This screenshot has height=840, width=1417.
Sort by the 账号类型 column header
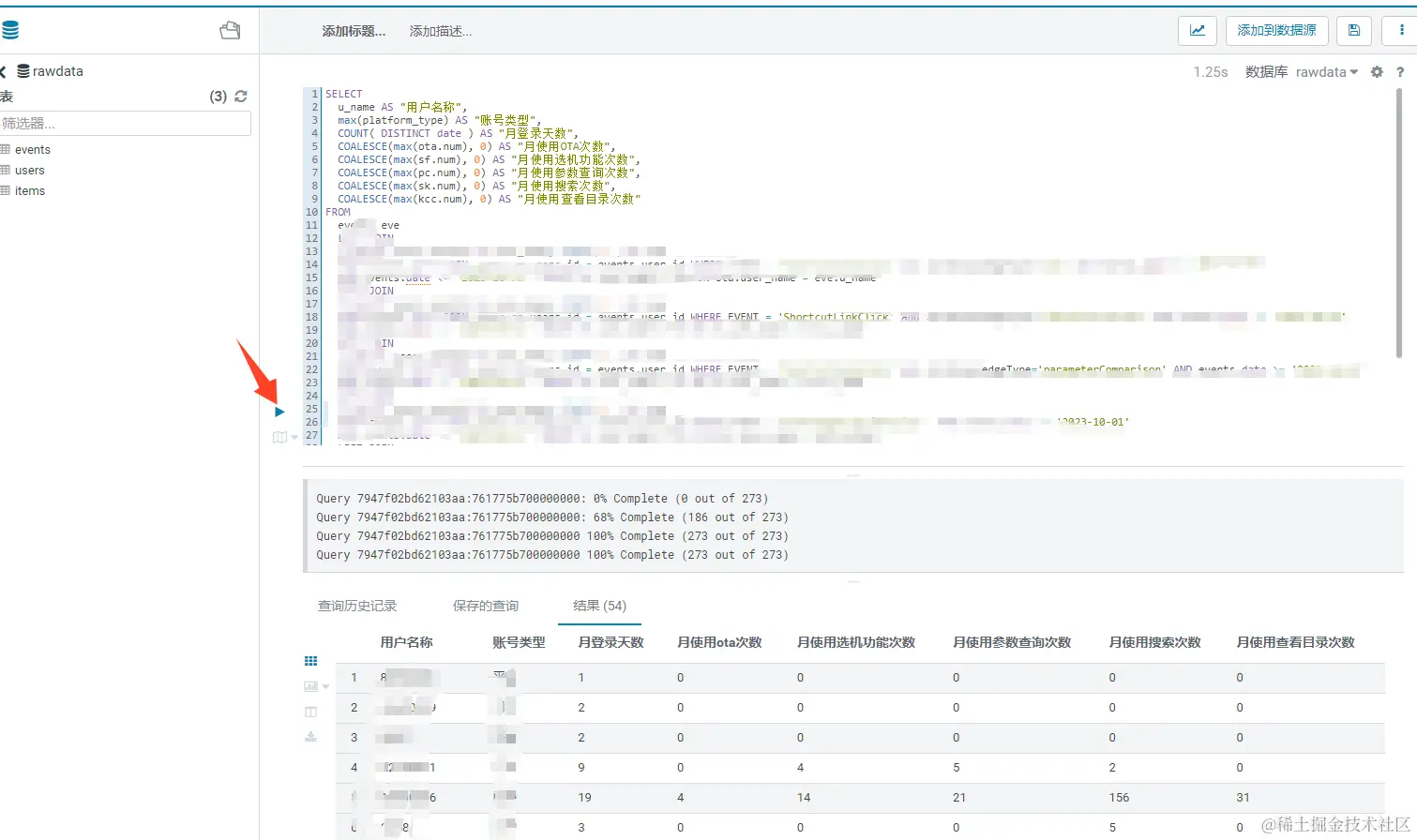coord(519,643)
